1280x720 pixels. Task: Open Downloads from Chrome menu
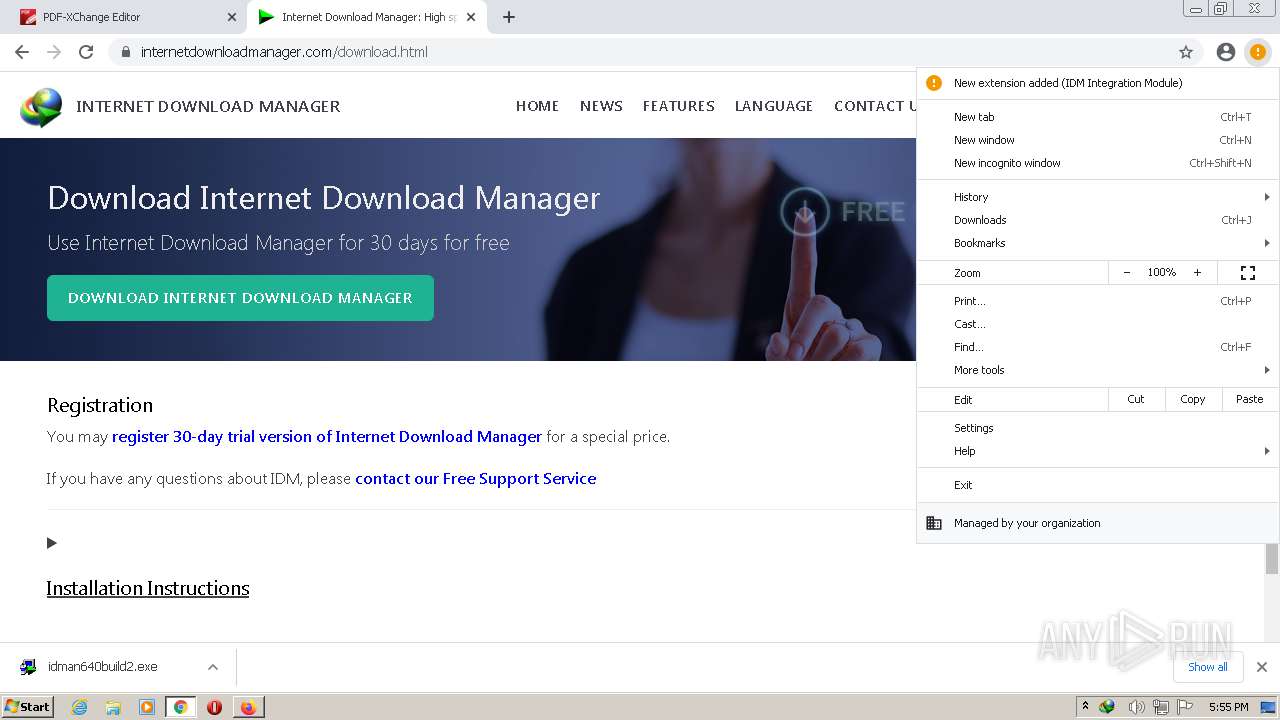click(1098, 220)
